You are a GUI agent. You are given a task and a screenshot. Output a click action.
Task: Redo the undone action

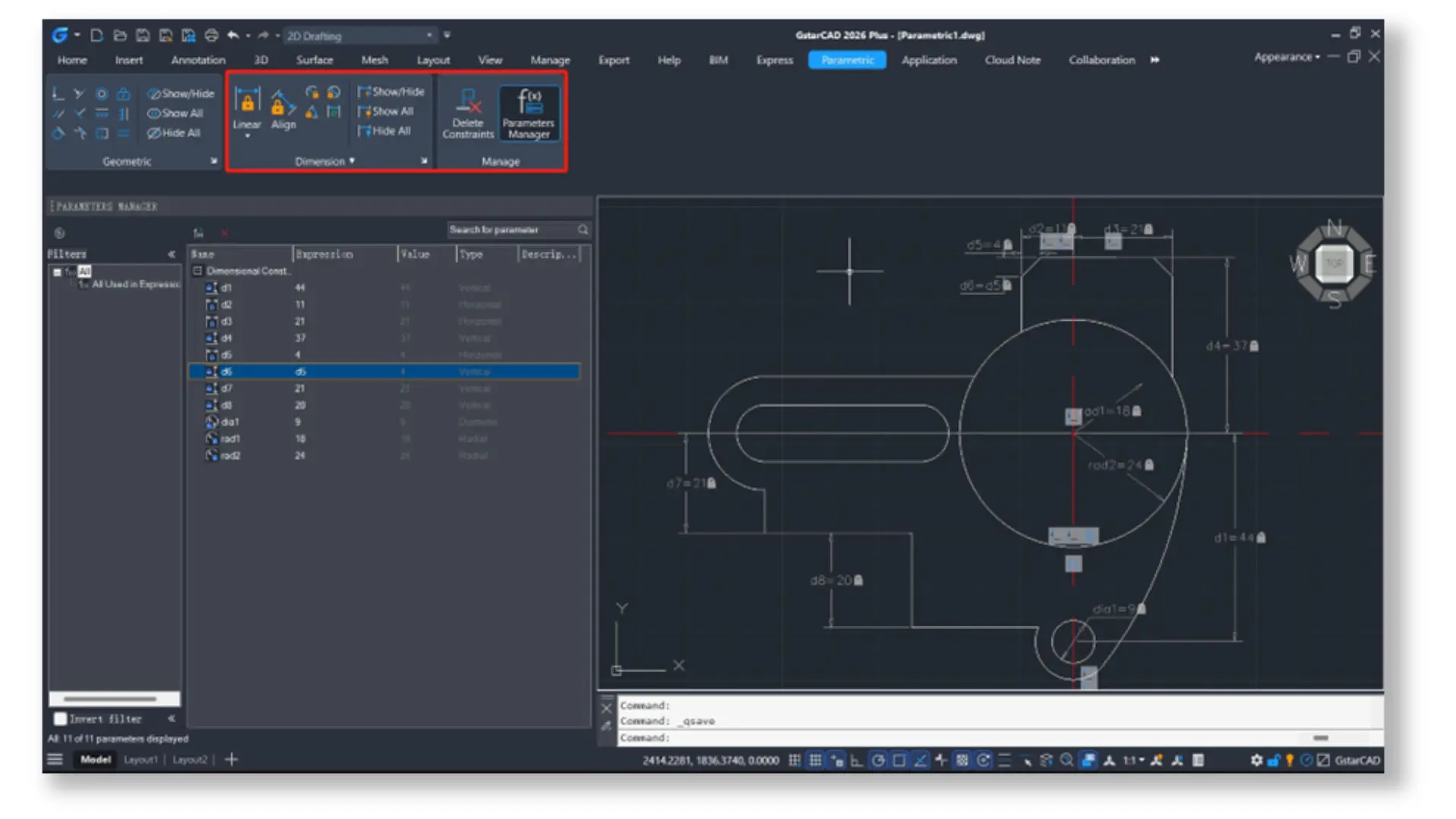click(x=262, y=35)
